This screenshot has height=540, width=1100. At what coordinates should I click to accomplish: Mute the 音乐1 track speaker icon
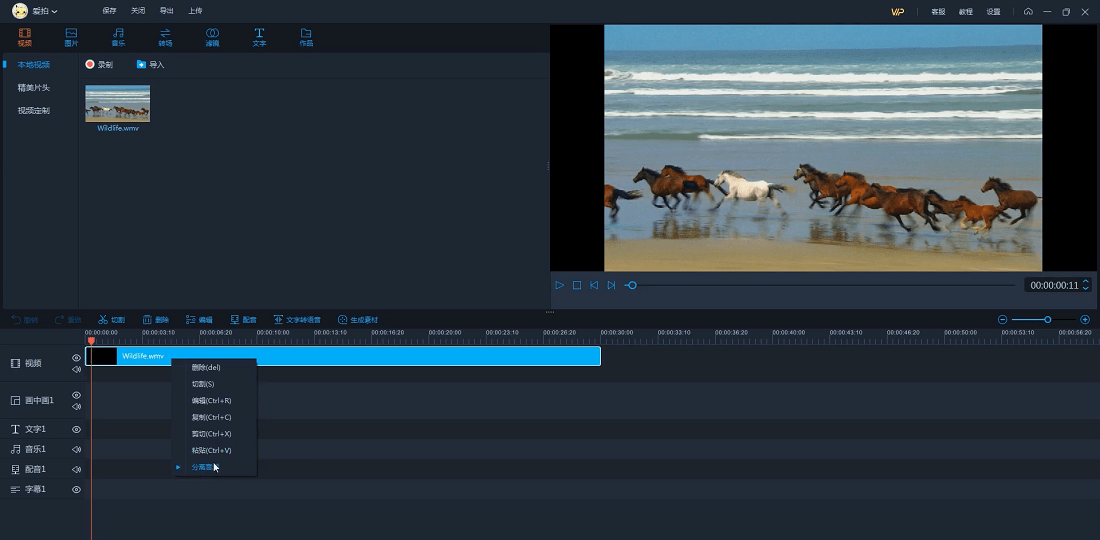(76, 449)
